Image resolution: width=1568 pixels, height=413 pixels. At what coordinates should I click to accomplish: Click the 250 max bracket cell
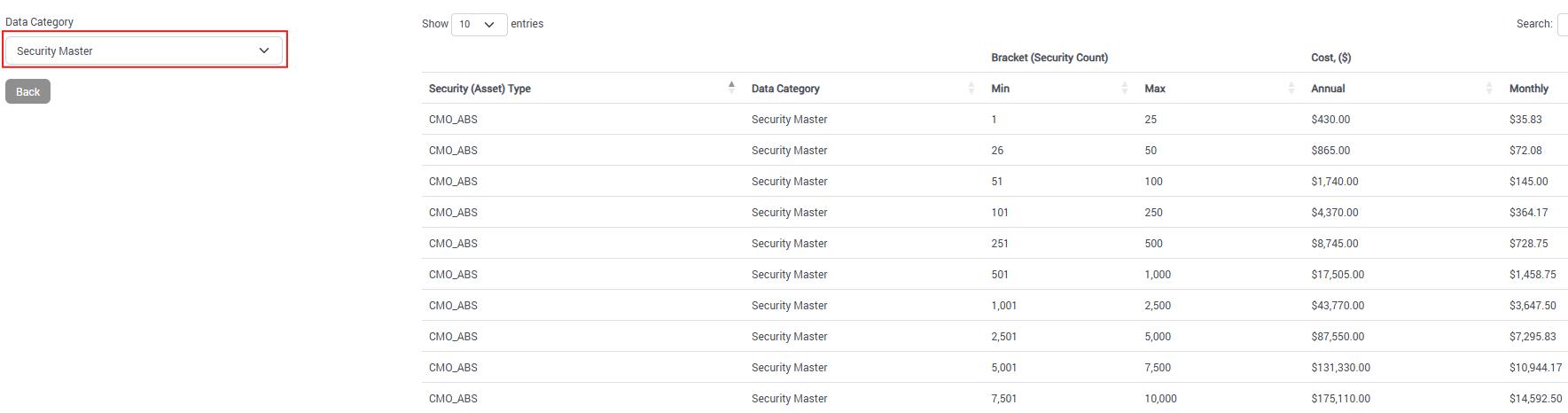(1153, 213)
